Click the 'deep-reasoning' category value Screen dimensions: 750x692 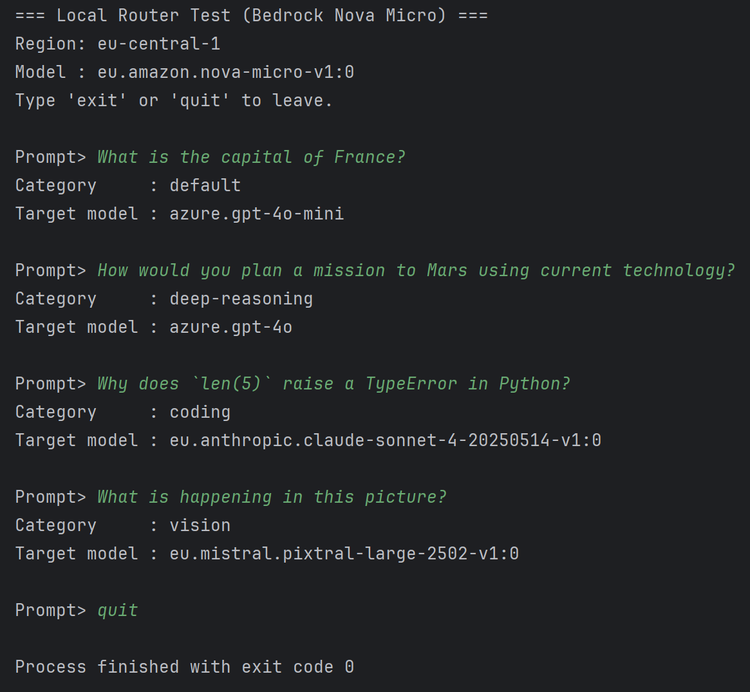pos(241,299)
